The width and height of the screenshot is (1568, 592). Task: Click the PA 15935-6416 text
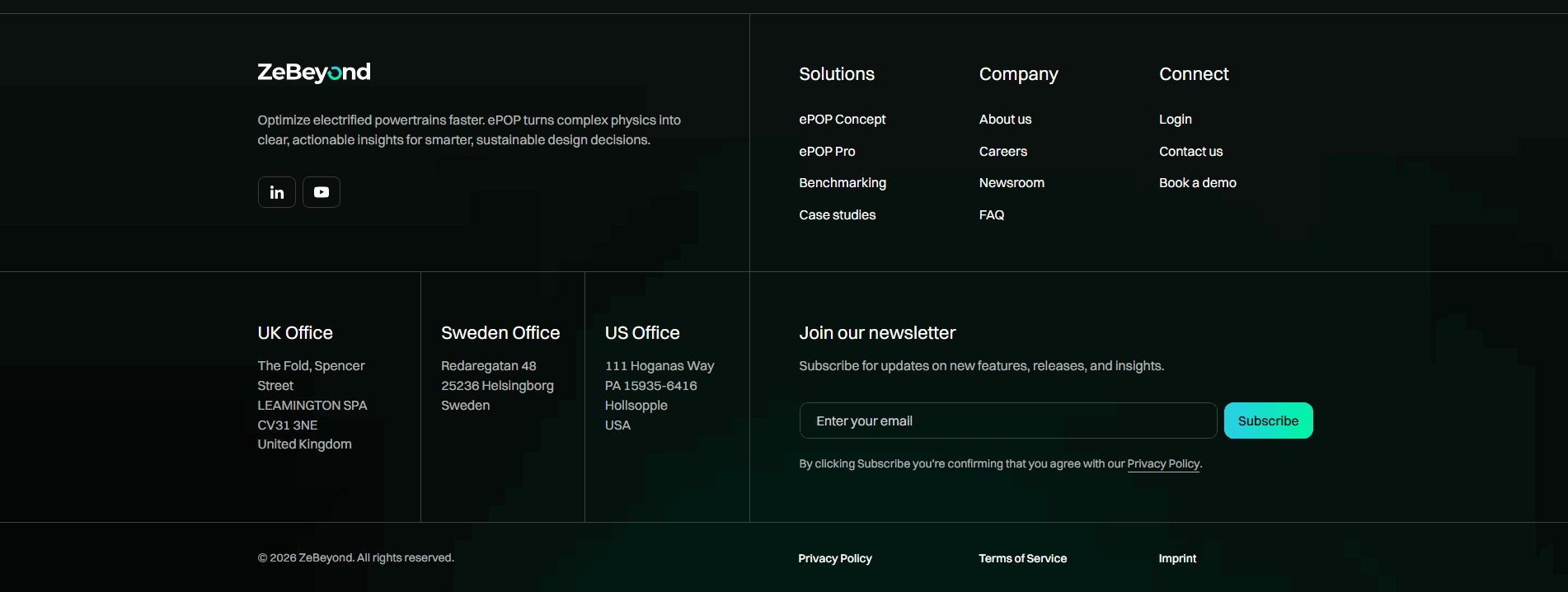[650, 386]
